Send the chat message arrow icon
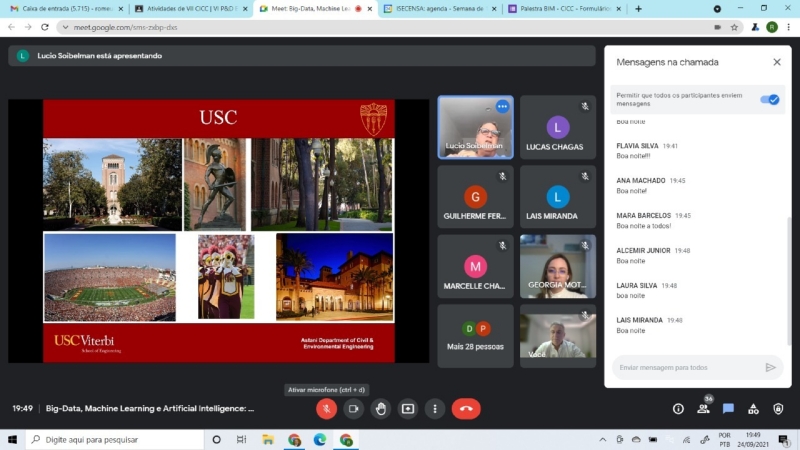Image resolution: width=800 pixels, height=450 pixels. (770, 367)
